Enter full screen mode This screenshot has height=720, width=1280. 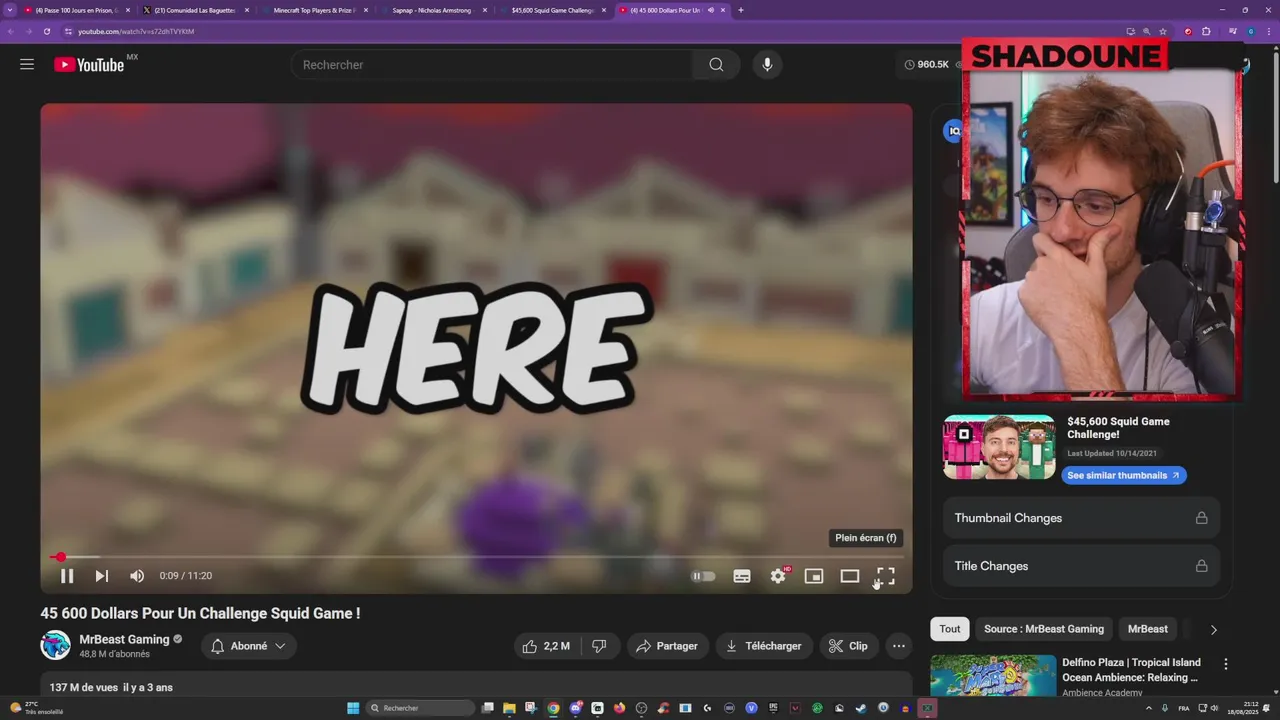coord(886,576)
